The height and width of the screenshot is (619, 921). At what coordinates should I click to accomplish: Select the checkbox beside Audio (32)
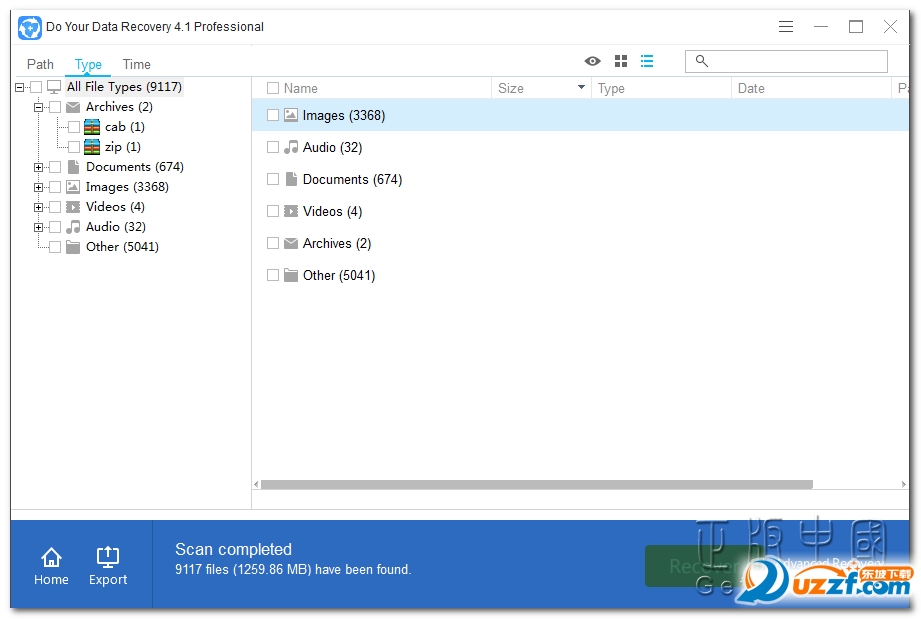[271, 147]
